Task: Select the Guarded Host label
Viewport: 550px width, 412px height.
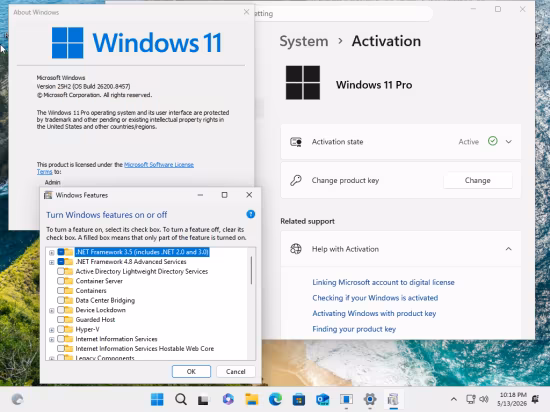Action: pos(95,319)
